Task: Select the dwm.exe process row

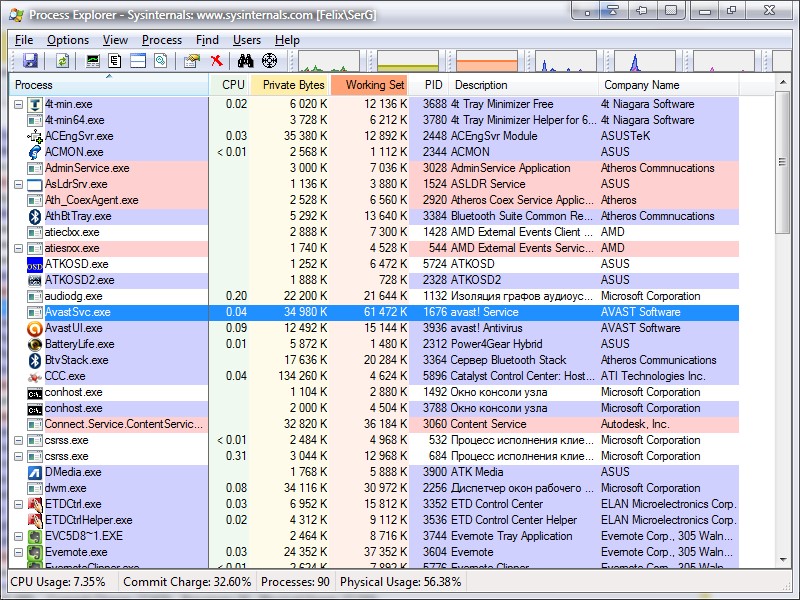Action: 374,488
